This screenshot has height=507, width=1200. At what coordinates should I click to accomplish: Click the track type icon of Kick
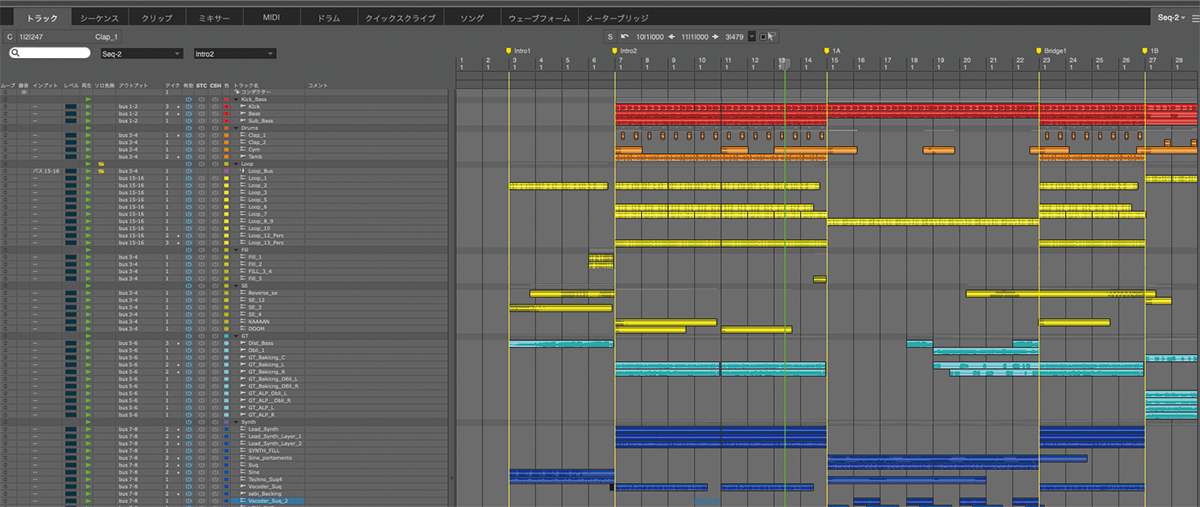(x=243, y=106)
